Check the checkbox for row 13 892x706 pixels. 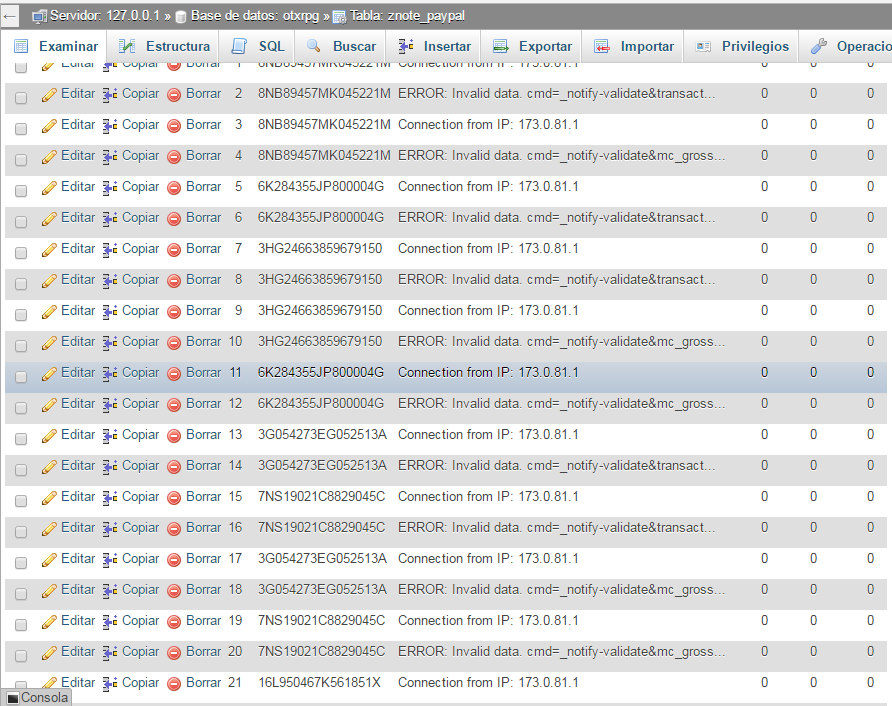[x=21, y=439]
